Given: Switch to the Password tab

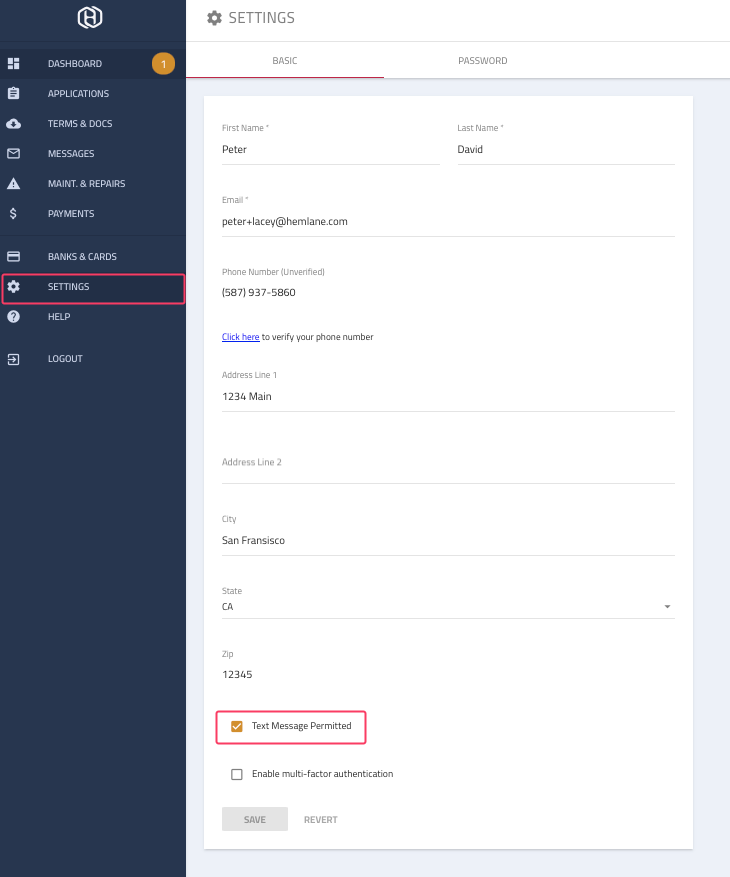Looking at the screenshot, I should (x=482, y=60).
